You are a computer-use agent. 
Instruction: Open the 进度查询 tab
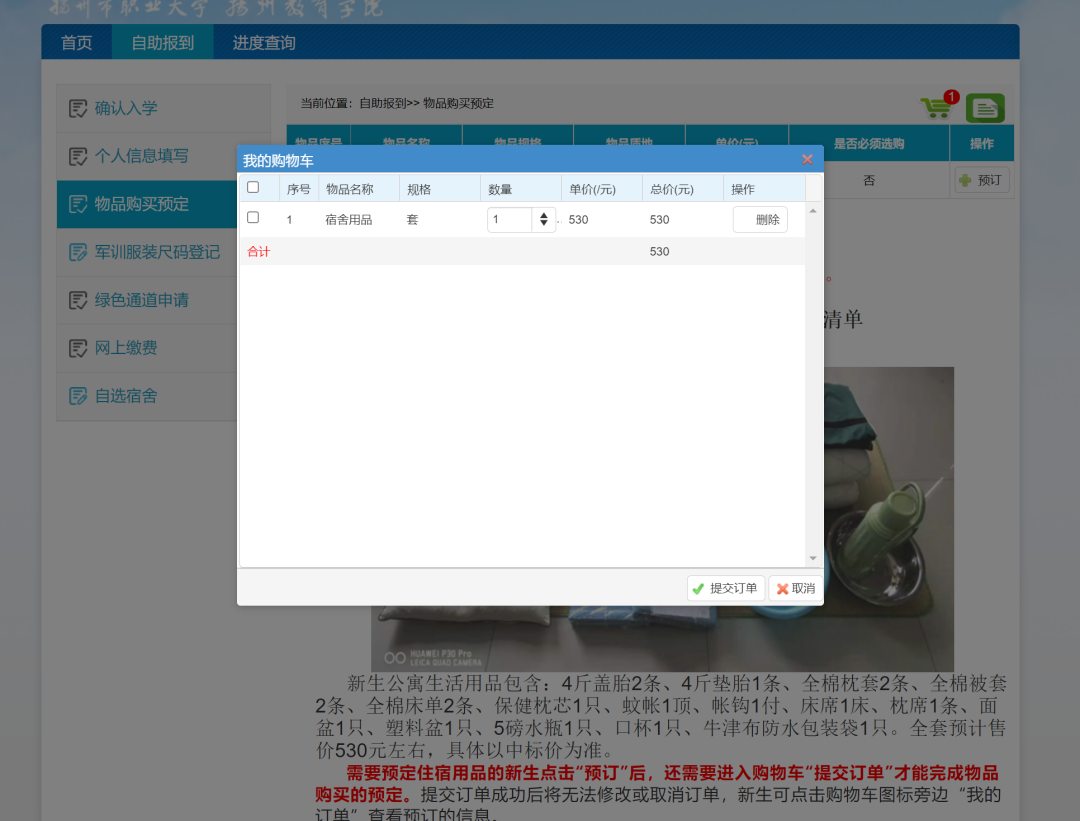[264, 43]
